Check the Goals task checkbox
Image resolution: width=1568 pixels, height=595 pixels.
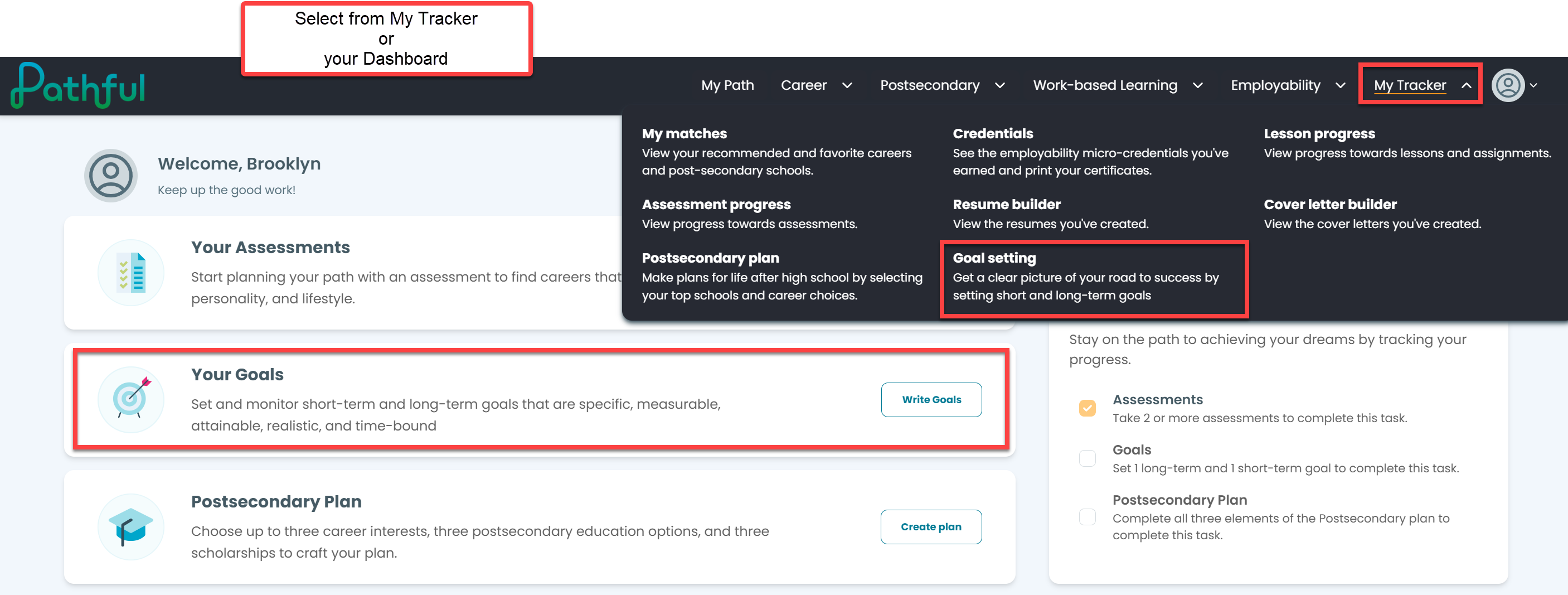pos(1087,458)
